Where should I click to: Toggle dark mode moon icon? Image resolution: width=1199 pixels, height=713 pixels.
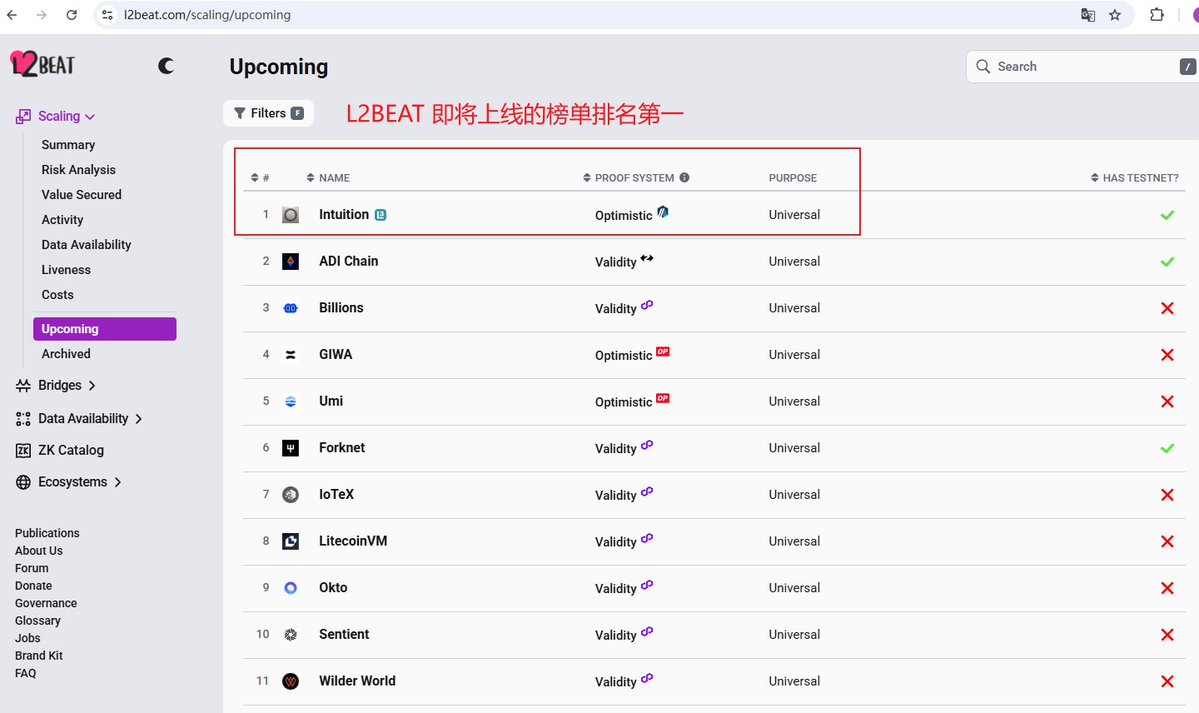pos(166,66)
